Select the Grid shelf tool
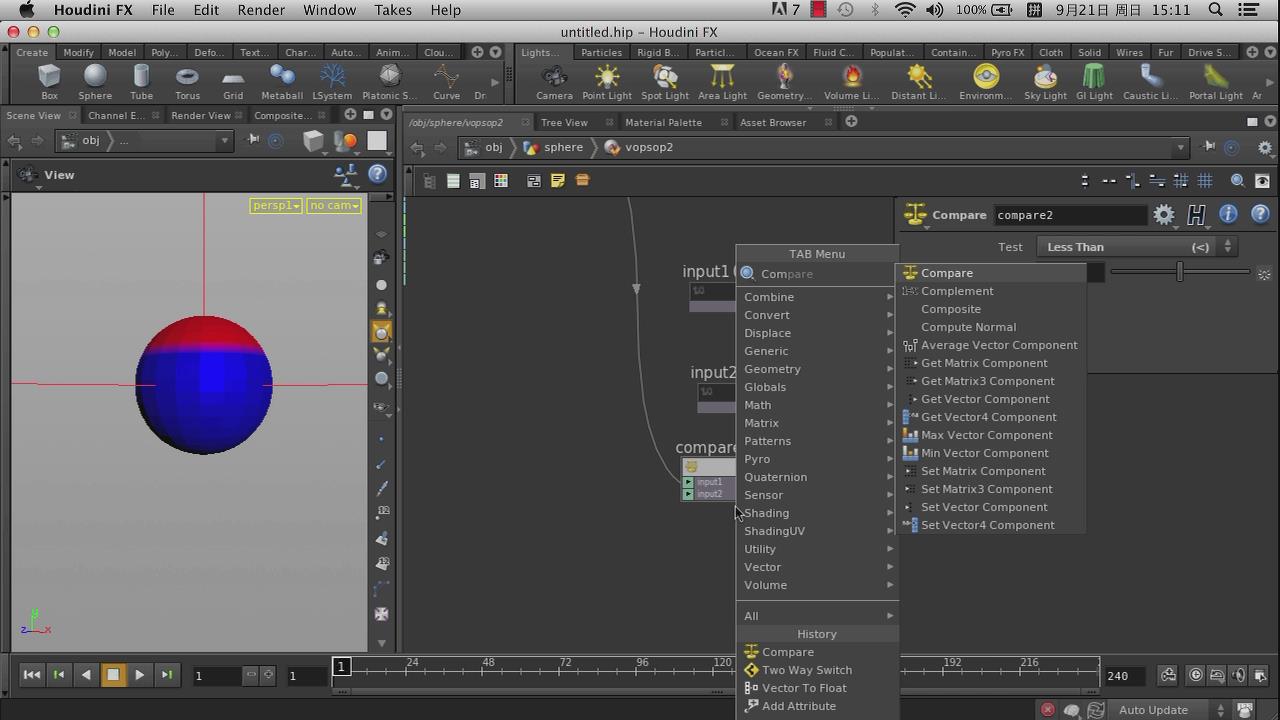The height and width of the screenshot is (720, 1280). 233,82
